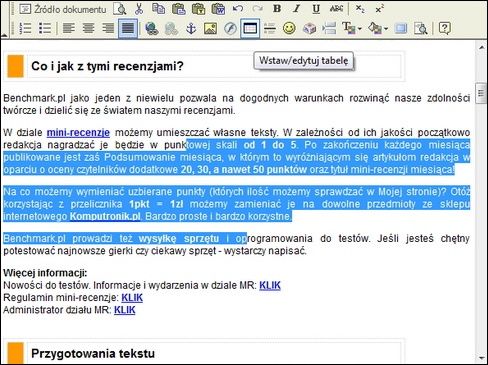This screenshot has width=488, height=365.
Task: Click the vertical scrollbar thumb
Action: (481, 93)
